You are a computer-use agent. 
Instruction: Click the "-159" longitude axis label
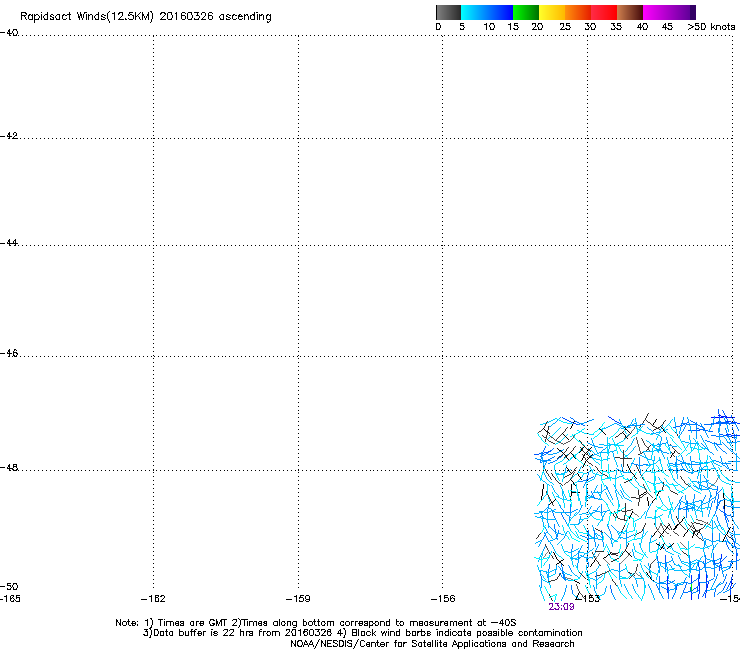click(298, 599)
